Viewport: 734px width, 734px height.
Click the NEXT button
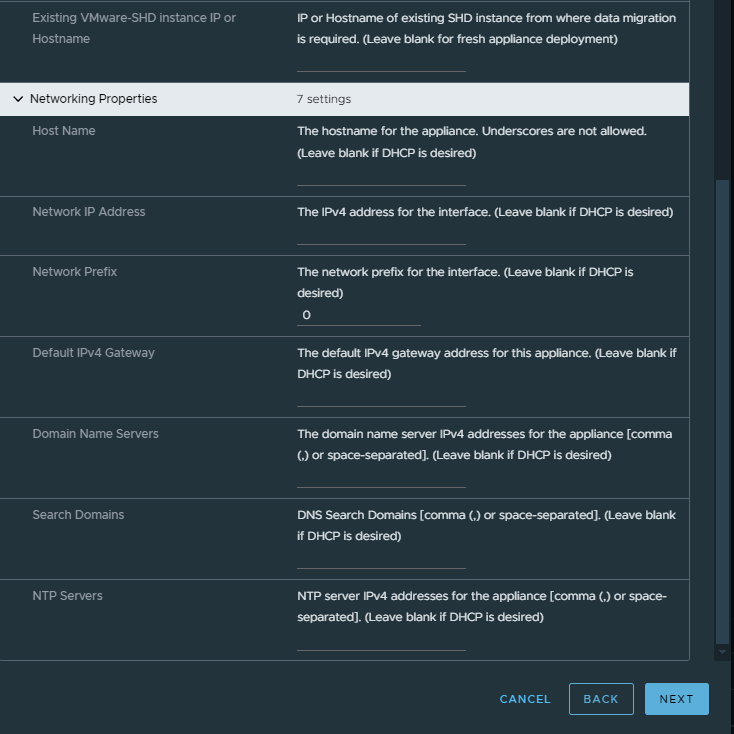point(676,699)
